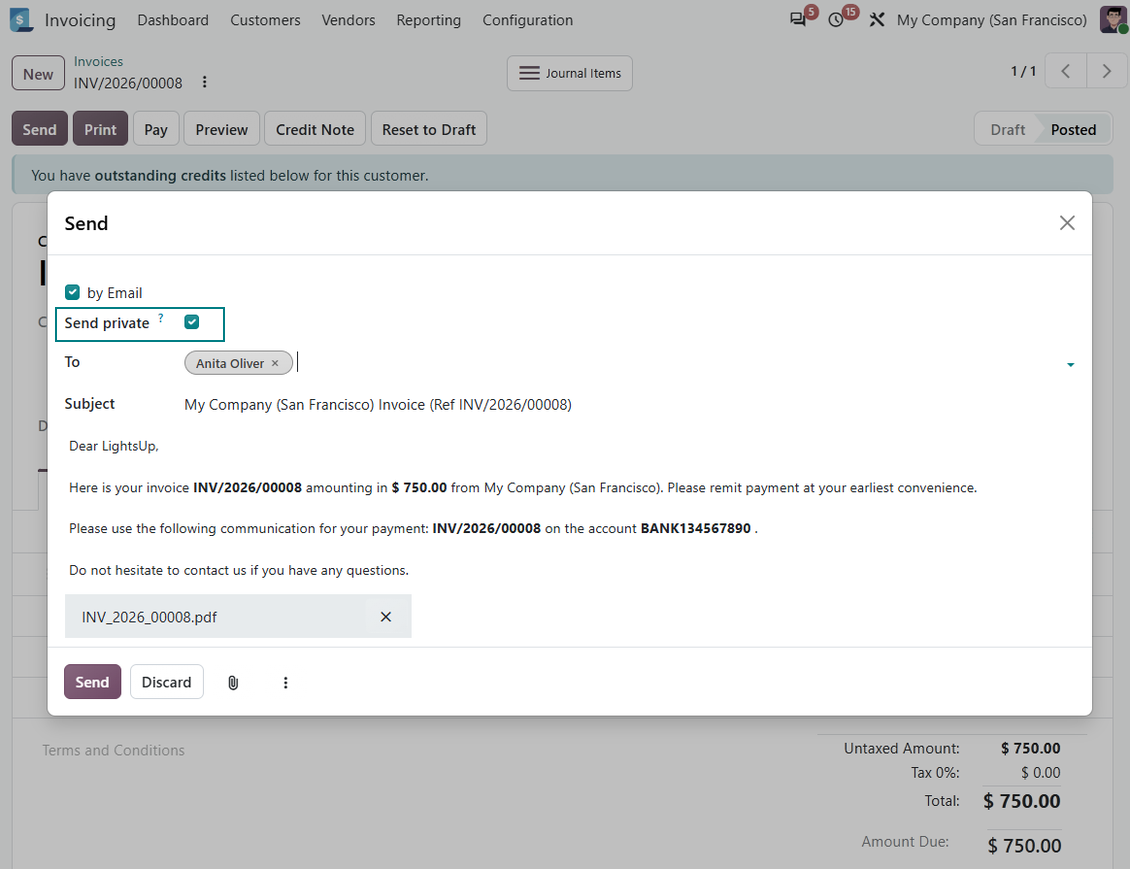Viewport: 1130px width, 869px height.
Task: Click the Discard button
Action: 166,682
